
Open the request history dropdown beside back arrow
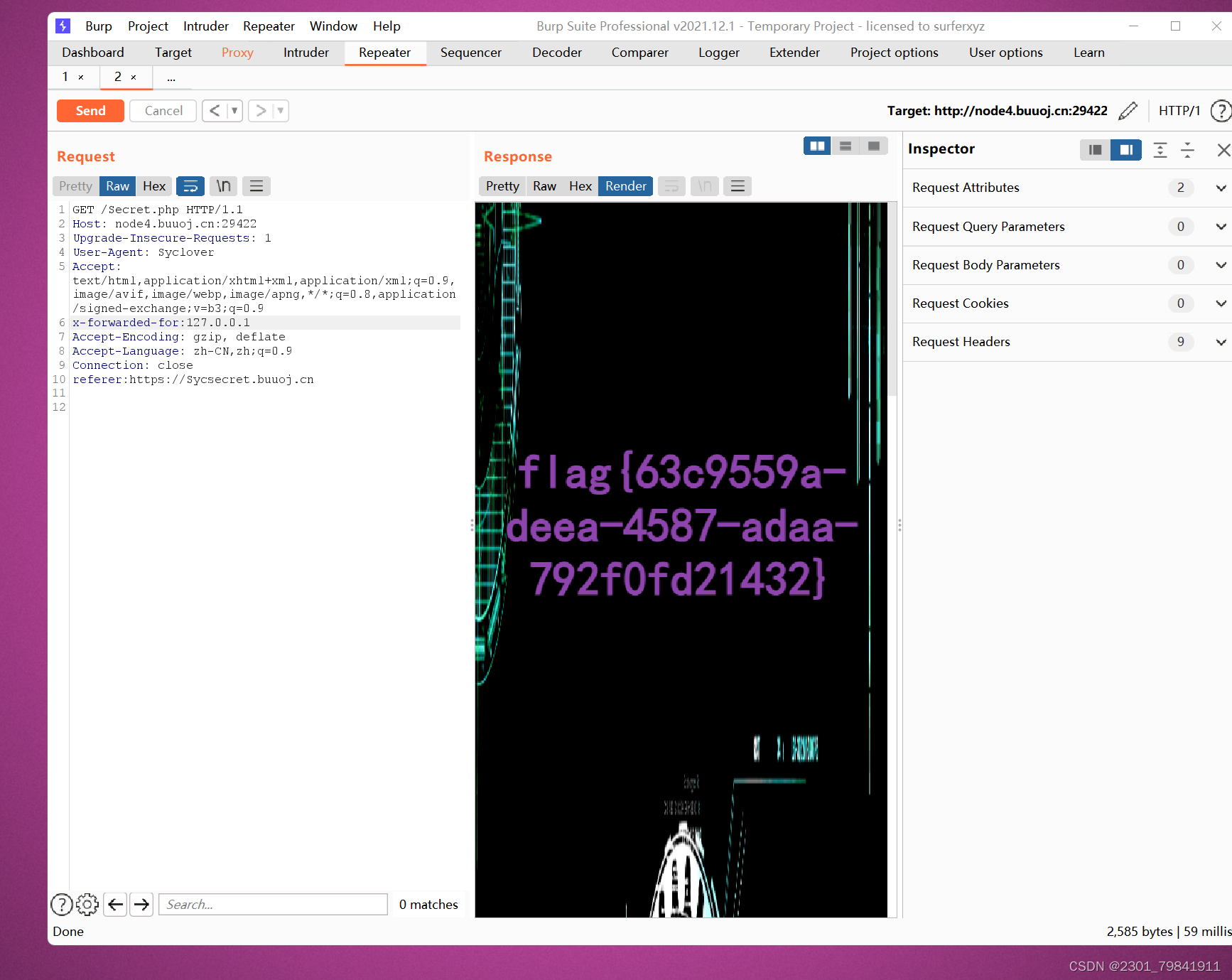(x=234, y=111)
